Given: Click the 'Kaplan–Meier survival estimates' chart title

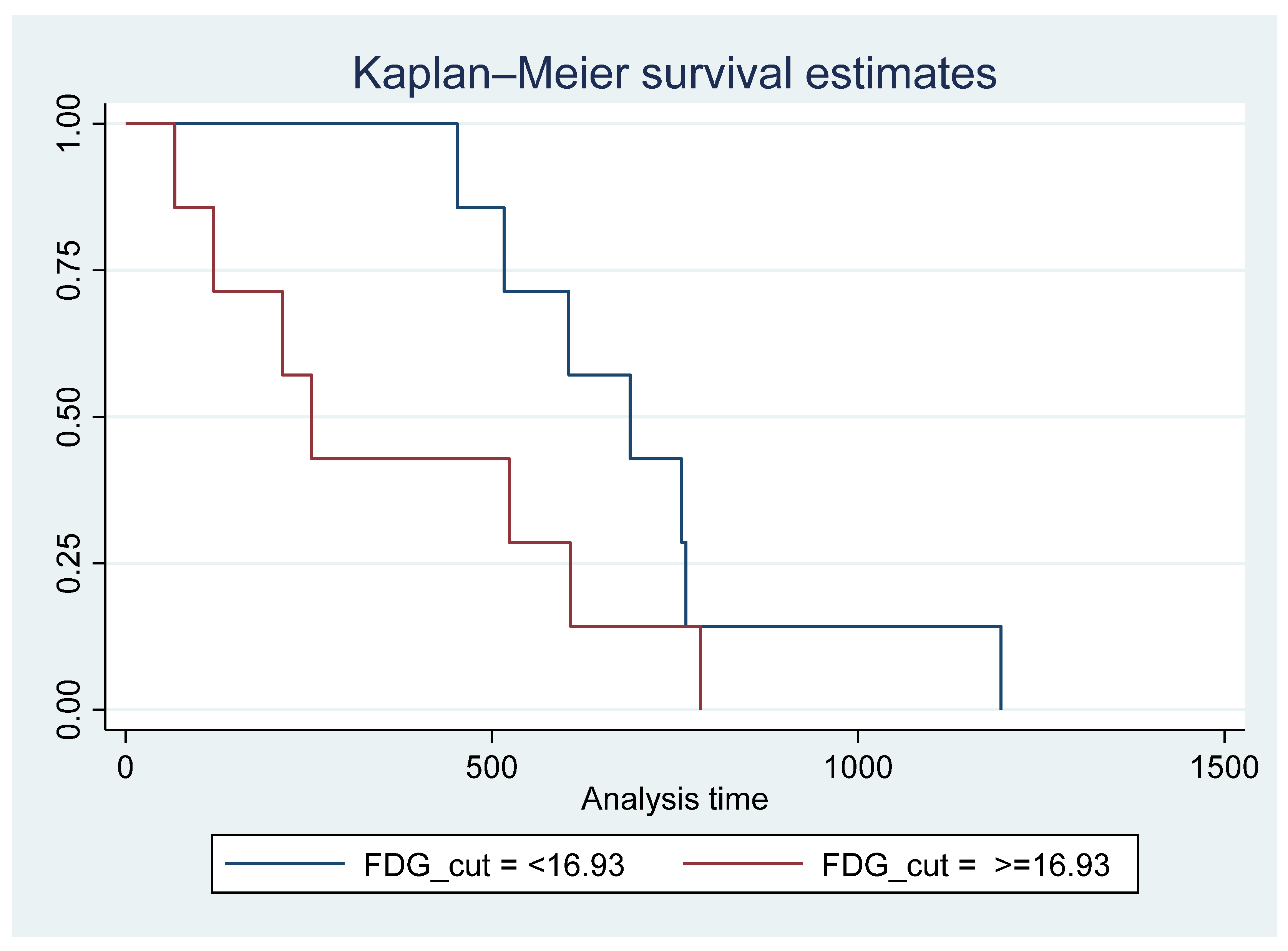Looking at the screenshot, I should [674, 74].
